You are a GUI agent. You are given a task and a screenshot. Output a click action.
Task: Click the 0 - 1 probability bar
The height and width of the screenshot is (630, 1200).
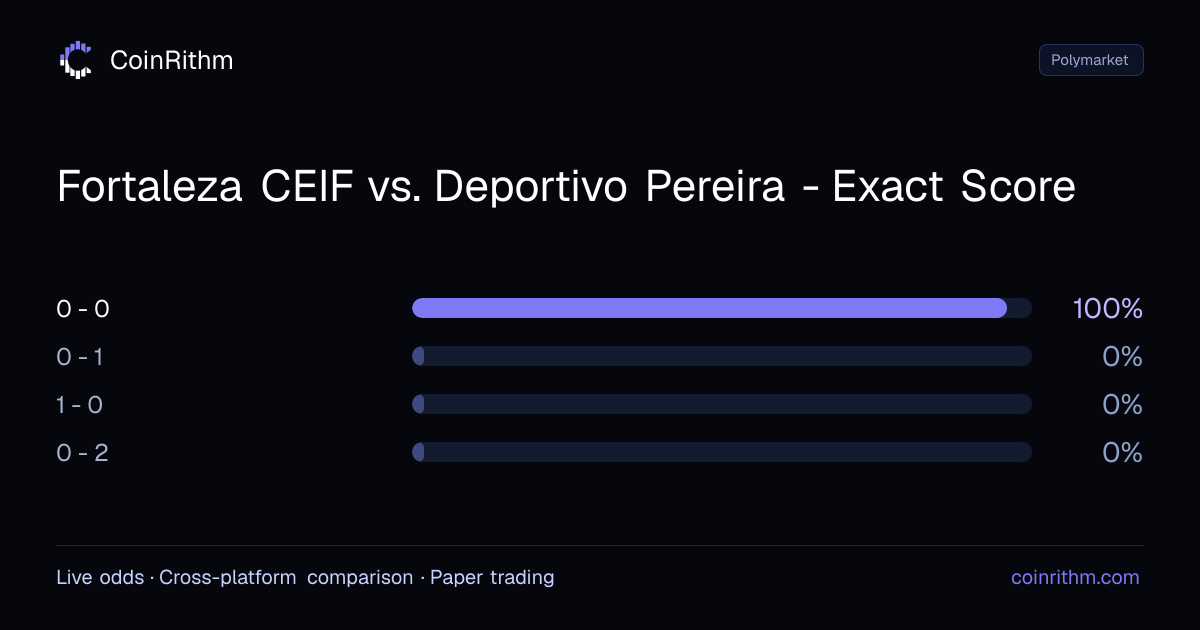721,356
